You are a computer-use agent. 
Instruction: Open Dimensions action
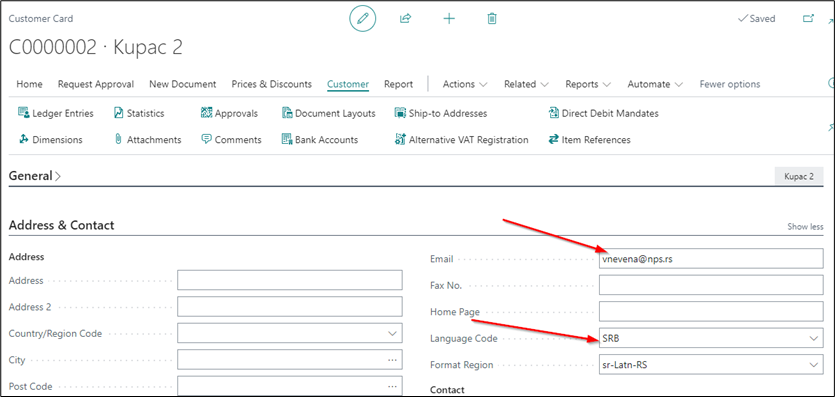coord(51,140)
